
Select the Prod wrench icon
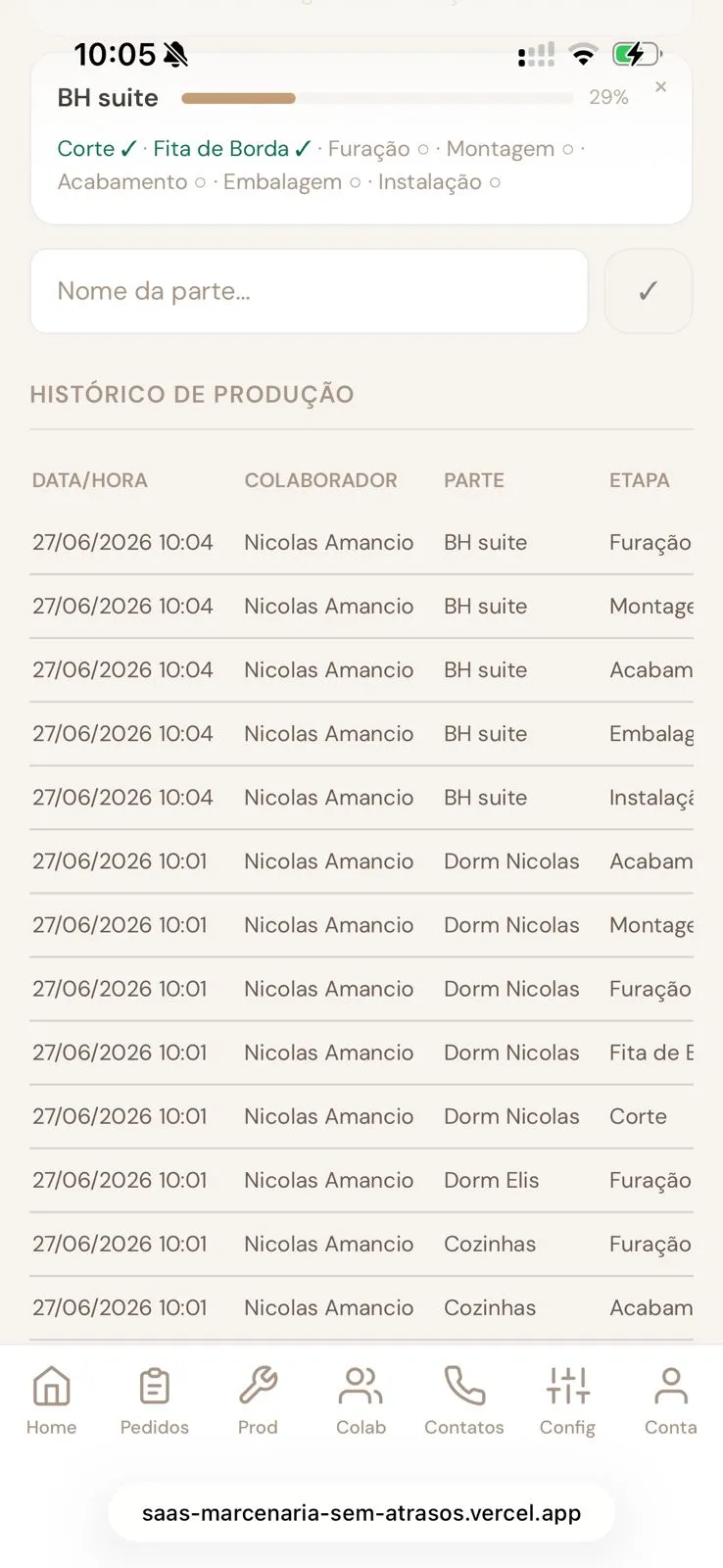258,1386
